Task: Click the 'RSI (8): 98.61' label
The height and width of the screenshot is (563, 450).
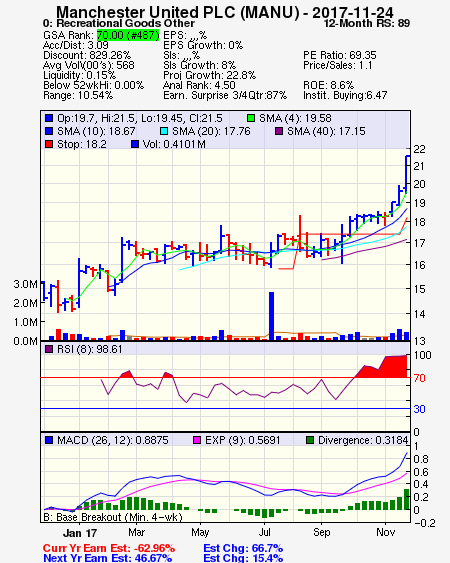Action: coord(90,349)
